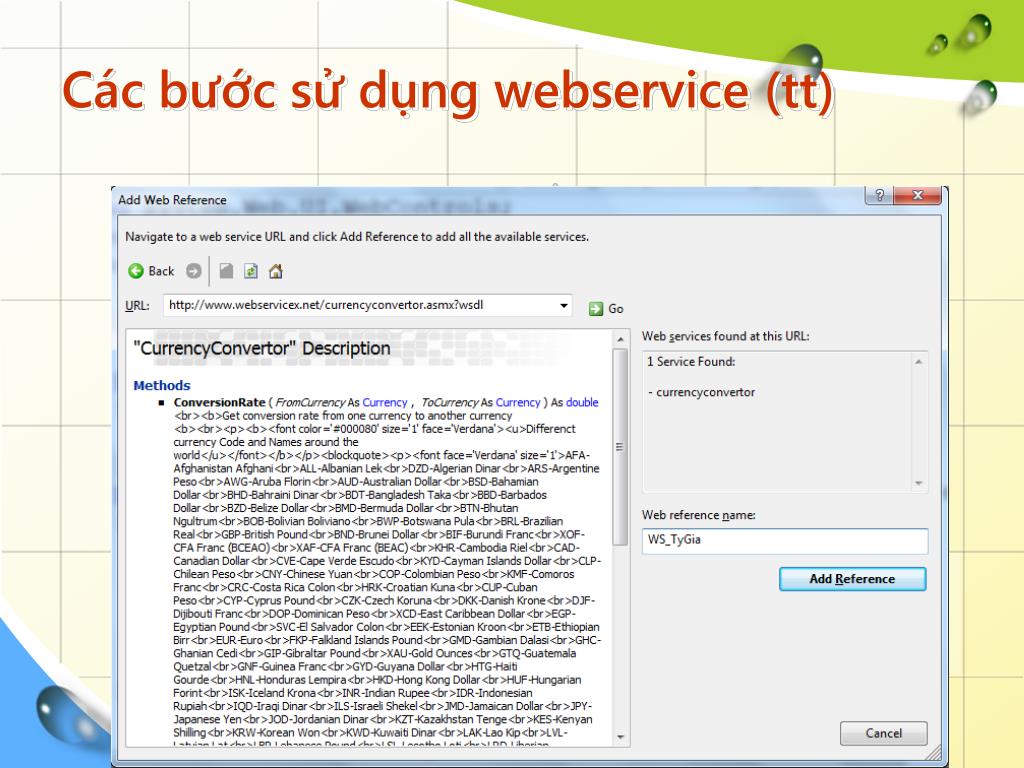This screenshot has width=1024, height=768.
Task: Close the Add Web Reference dialog
Action: (x=918, y=195)
